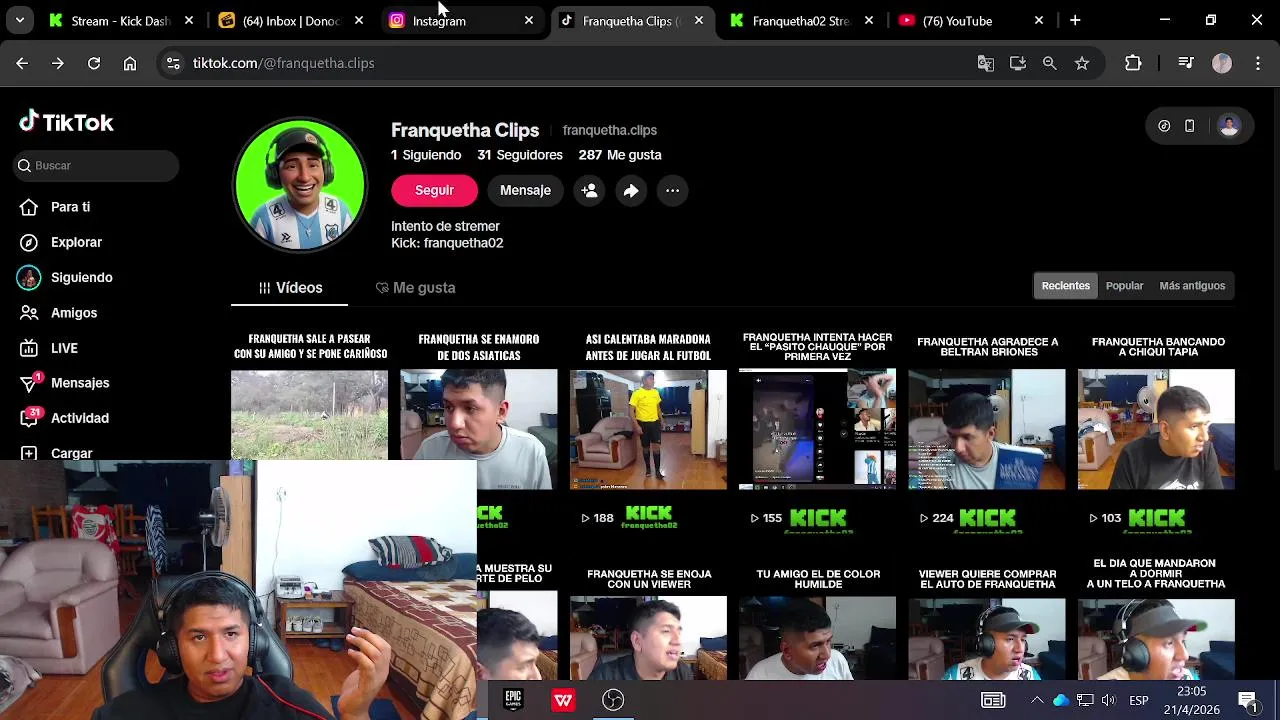Screen dimensions: 1280x720
Task: Open OBS Studio in the taskbar
Action: click(613, 700)
